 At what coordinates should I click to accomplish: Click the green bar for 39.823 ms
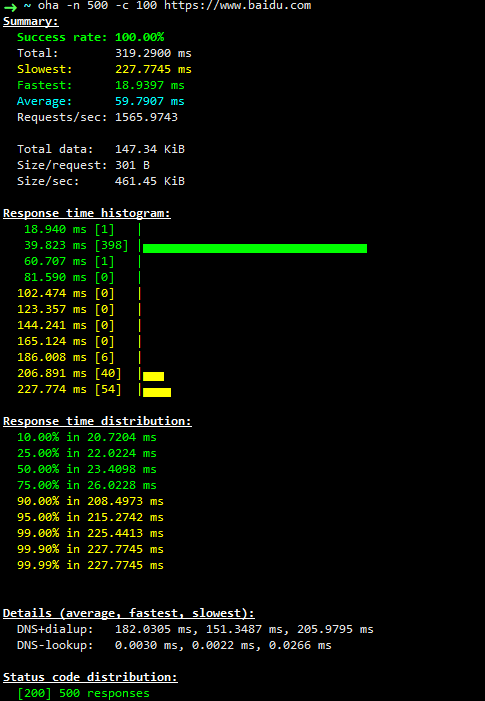click(255, 249)
